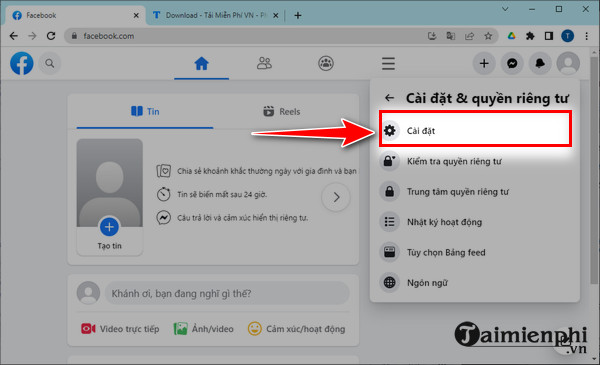Open the Chrome profile T avatar
This screenshot has height=365, width=600.
[567, 36]
